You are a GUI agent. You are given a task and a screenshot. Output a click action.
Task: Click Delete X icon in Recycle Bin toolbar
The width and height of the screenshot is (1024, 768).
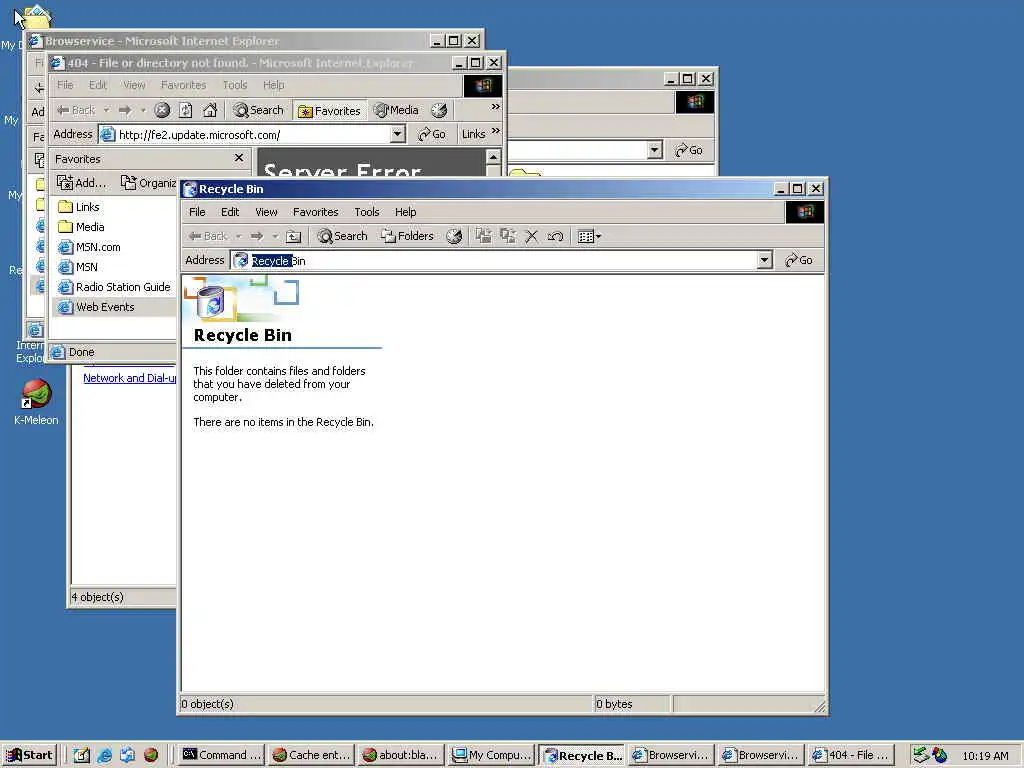tap(532, 236)
